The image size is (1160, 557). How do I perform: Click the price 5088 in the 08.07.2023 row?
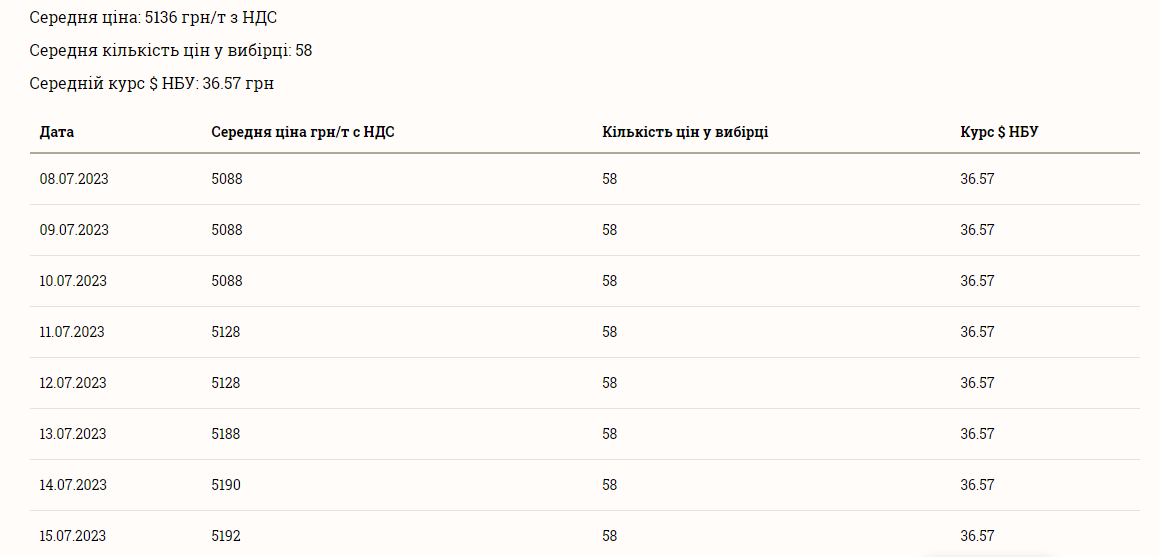(227, 179)
